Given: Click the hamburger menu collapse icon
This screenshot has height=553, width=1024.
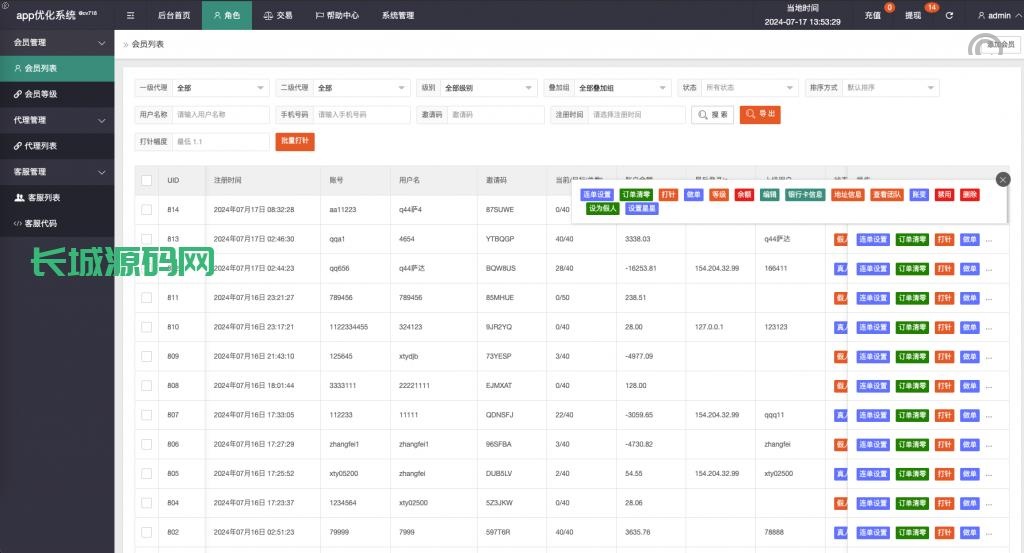Looking at the screenshot, I should pyautogui.click(x=131, y=16).
